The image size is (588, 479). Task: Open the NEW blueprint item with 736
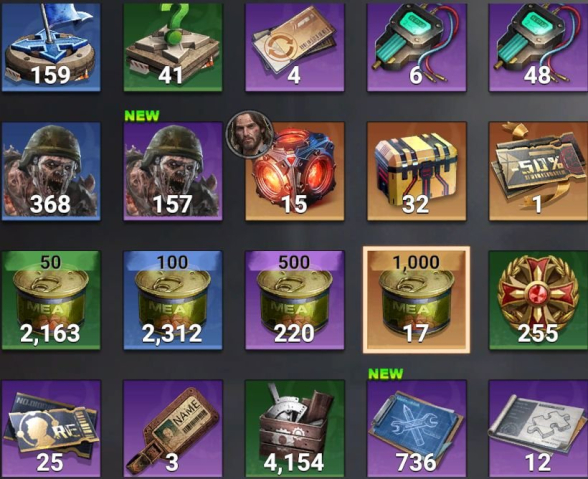coord(417,429)
